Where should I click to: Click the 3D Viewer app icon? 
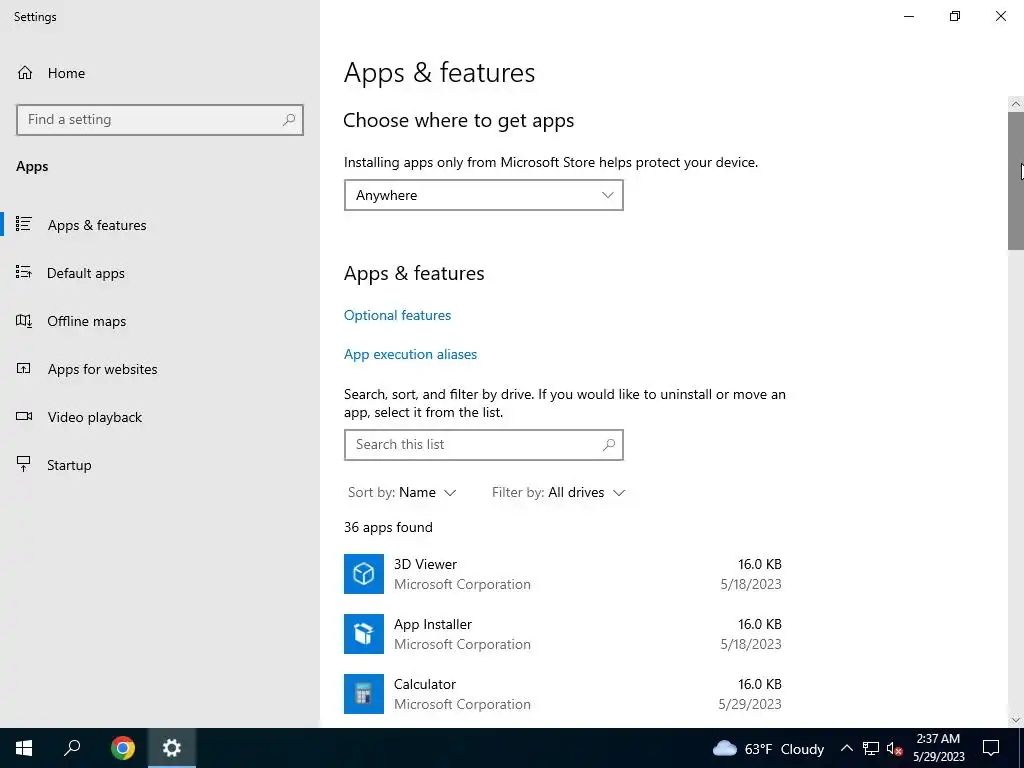coord(364,574)
